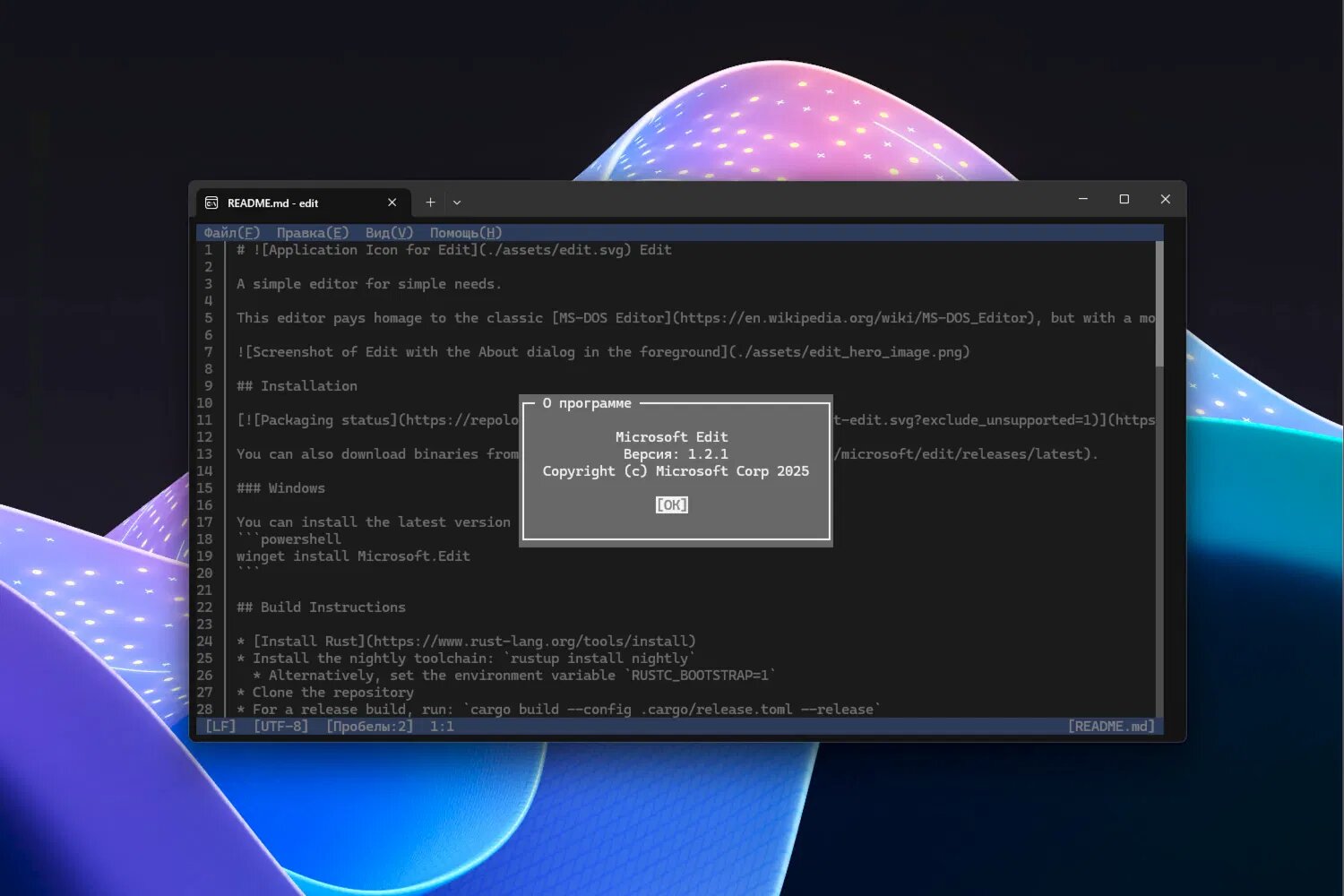The height and width of the screenshot is (896, 1344).
Task: Click the terminal icon on the README.md tab
Action: [x=211, y=203]
